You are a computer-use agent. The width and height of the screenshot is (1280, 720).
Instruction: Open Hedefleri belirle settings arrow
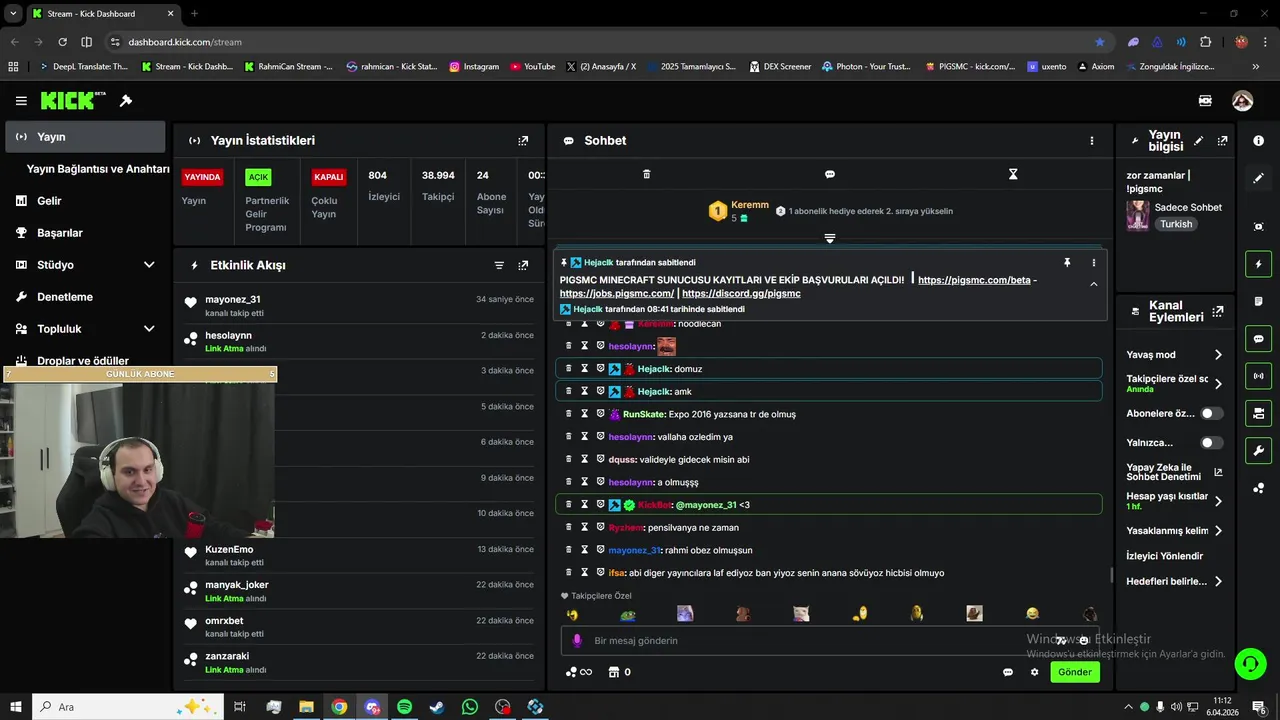click(1218, 581)
